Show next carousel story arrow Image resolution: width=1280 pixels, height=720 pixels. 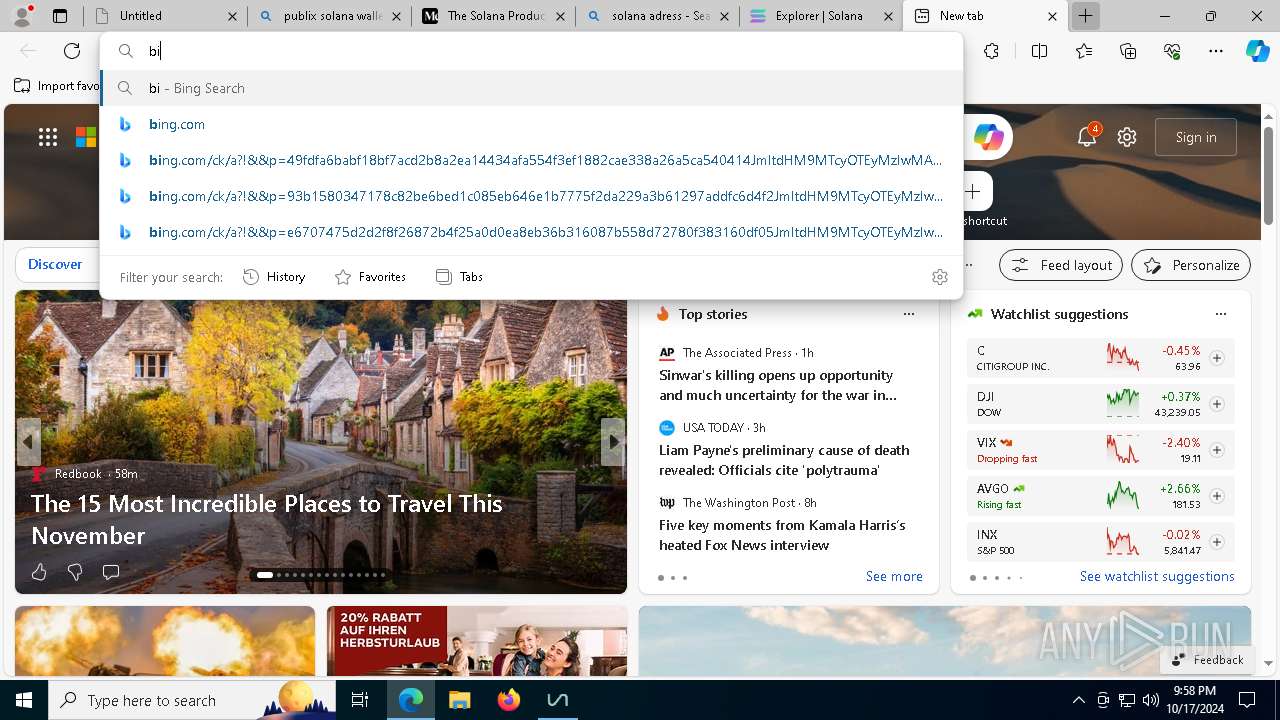612,442
